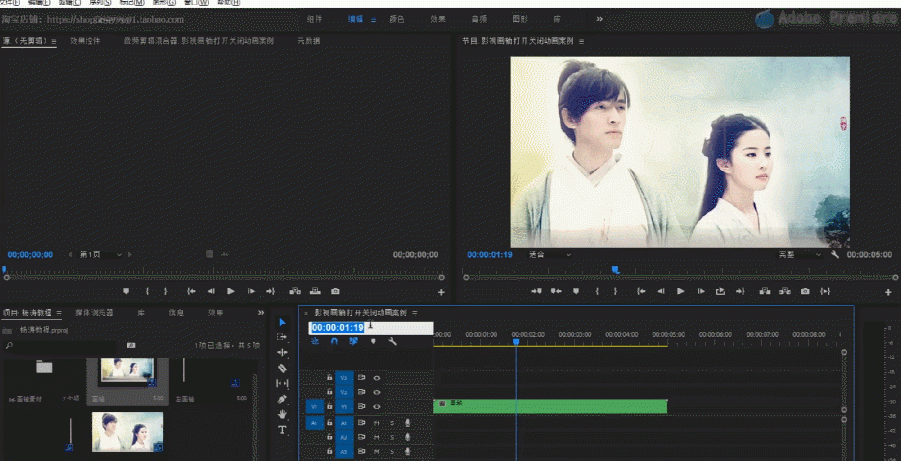Go to Out point in Program monitor

(x=740, y=291)
